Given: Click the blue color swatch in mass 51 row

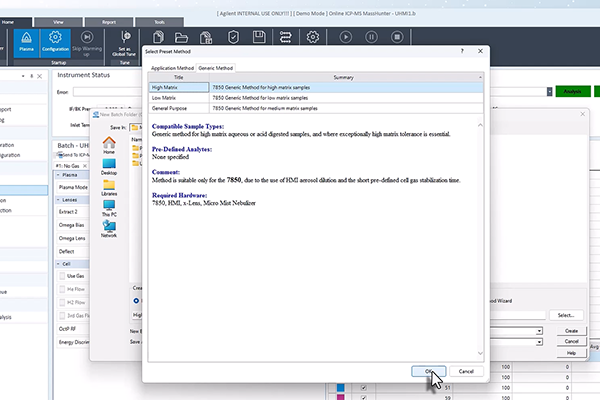Looking at the screenshot, I should 341,388.
